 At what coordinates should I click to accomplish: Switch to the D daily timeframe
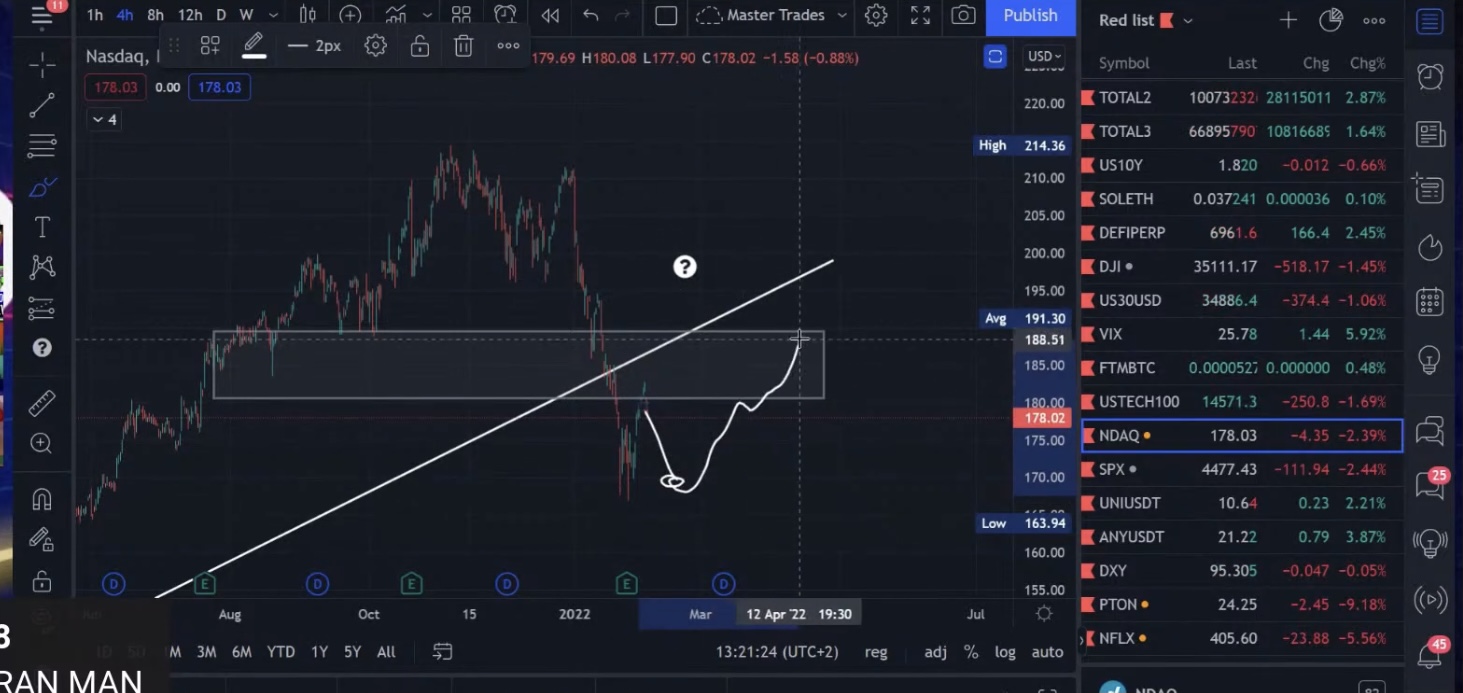tap(220, 15)
